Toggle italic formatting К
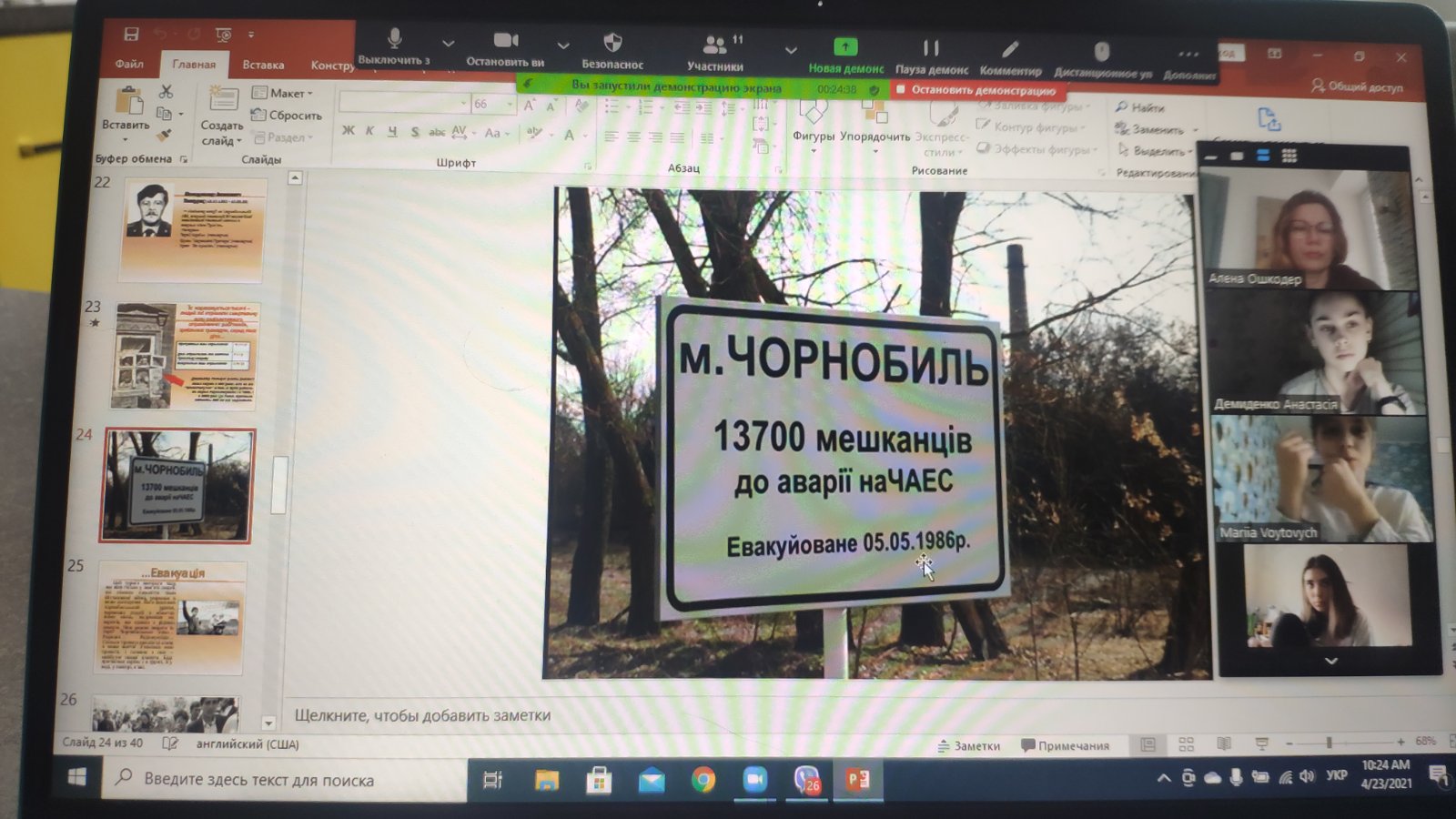Screen dimensions: 1456x819 click(x=370, y=131)
